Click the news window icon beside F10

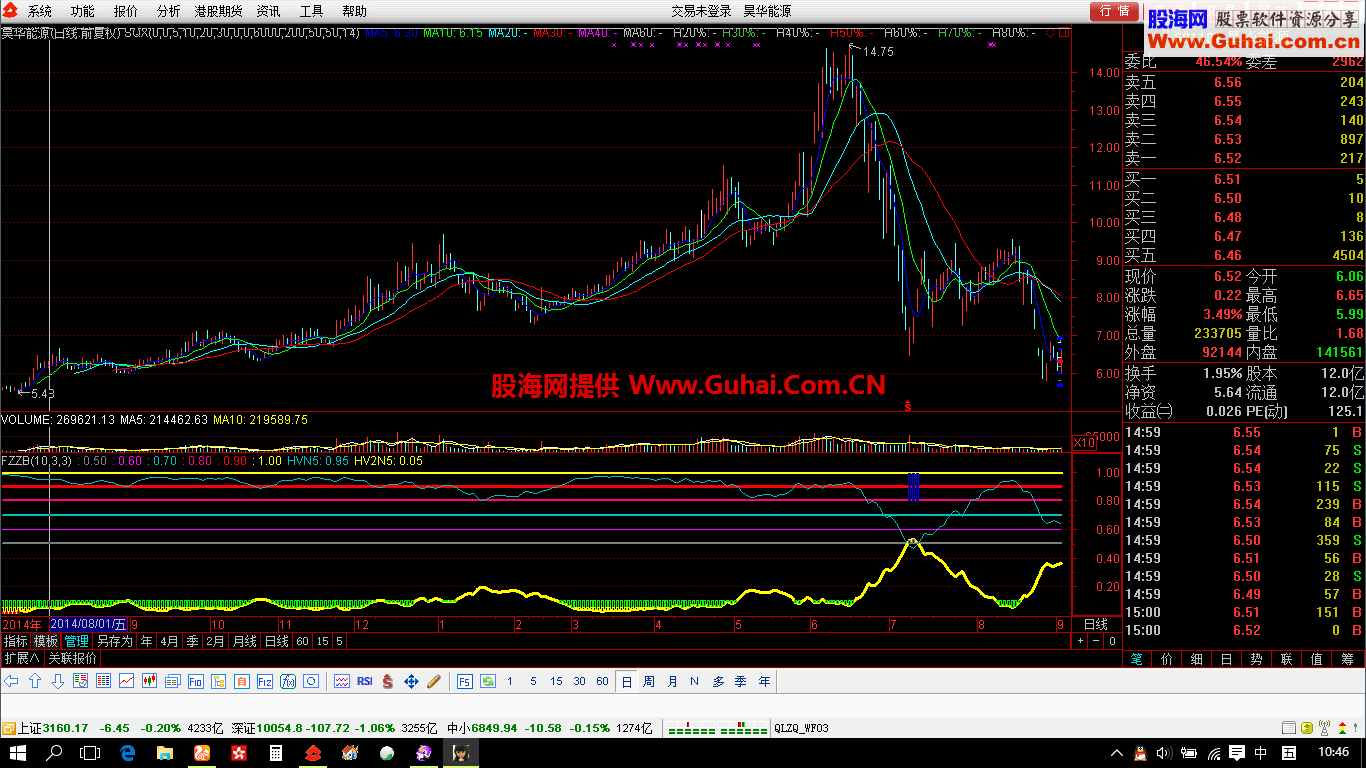172,681
